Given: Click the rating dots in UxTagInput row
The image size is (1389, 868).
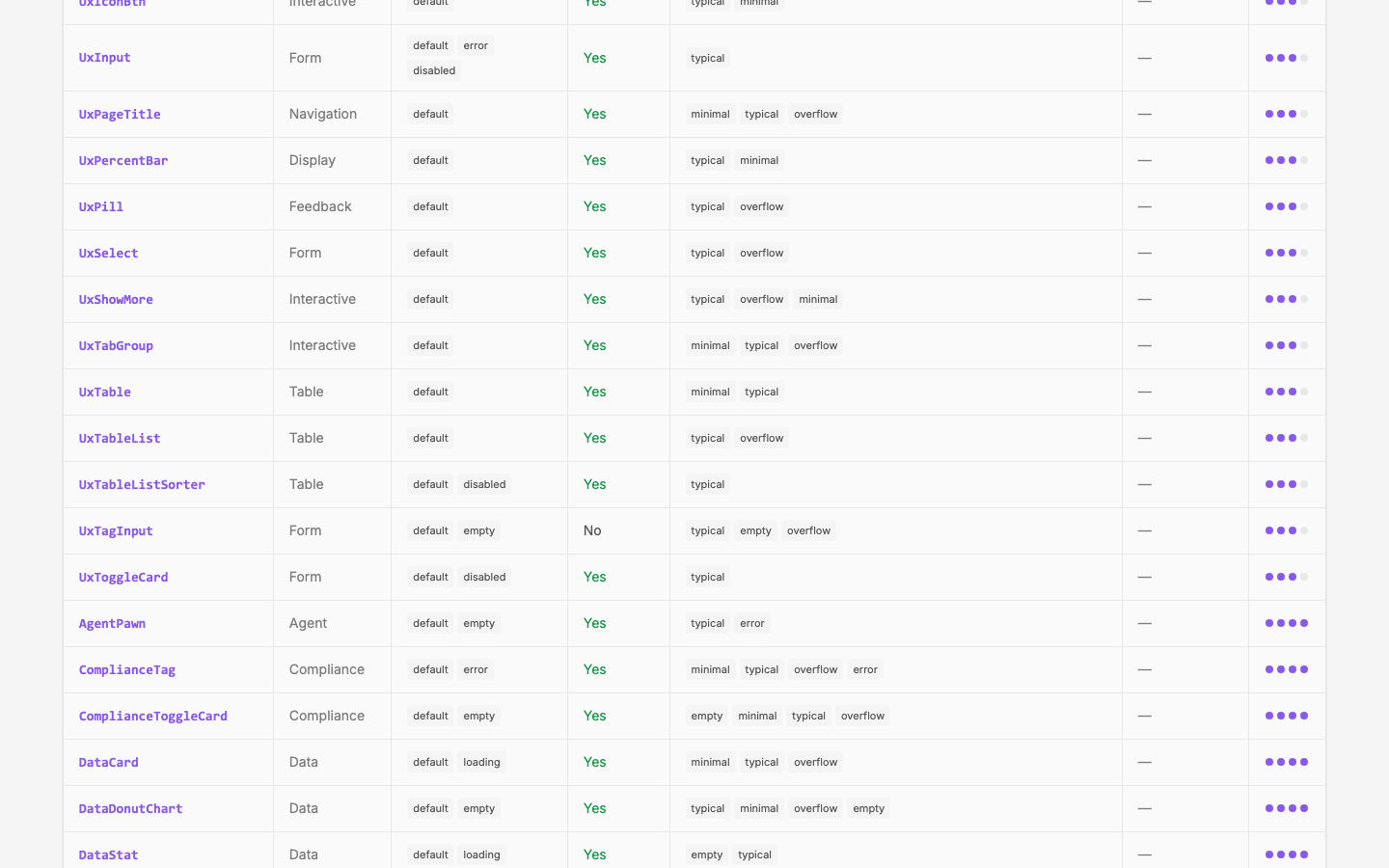Looking at the screenshot, I should click(1287, 530).
